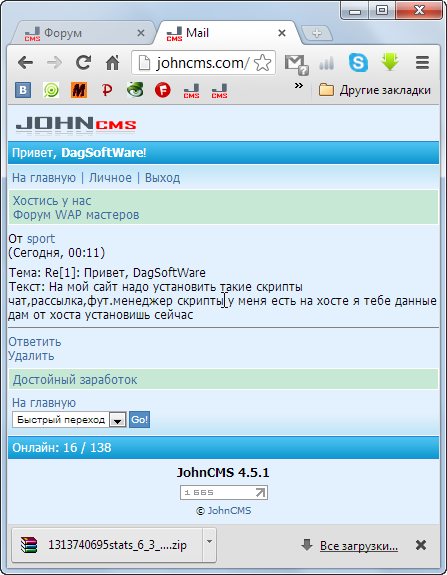Viewport: 447px width, 575px height.
Task: Reload the page with the refresh icon
Action: point(84,63)
